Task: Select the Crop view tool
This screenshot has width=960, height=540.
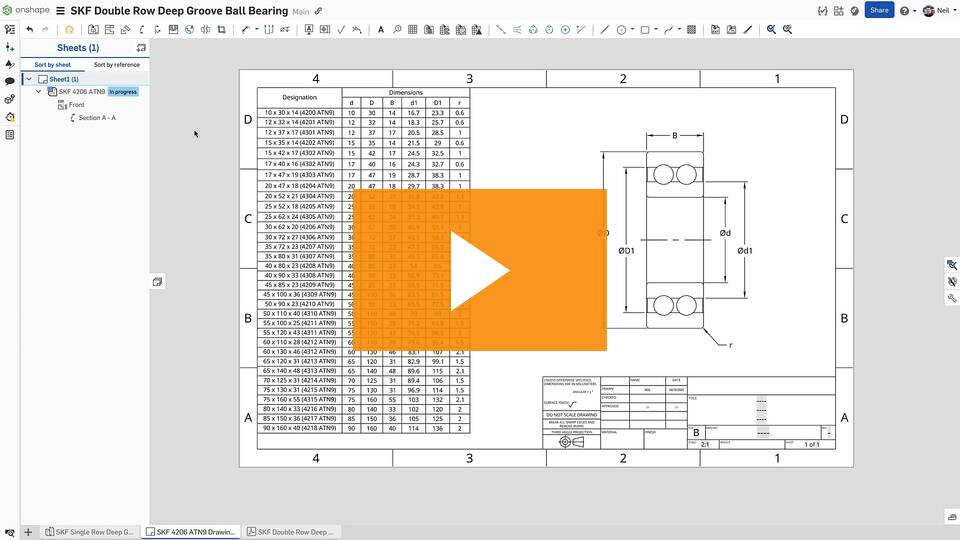Action: [222, 29]
